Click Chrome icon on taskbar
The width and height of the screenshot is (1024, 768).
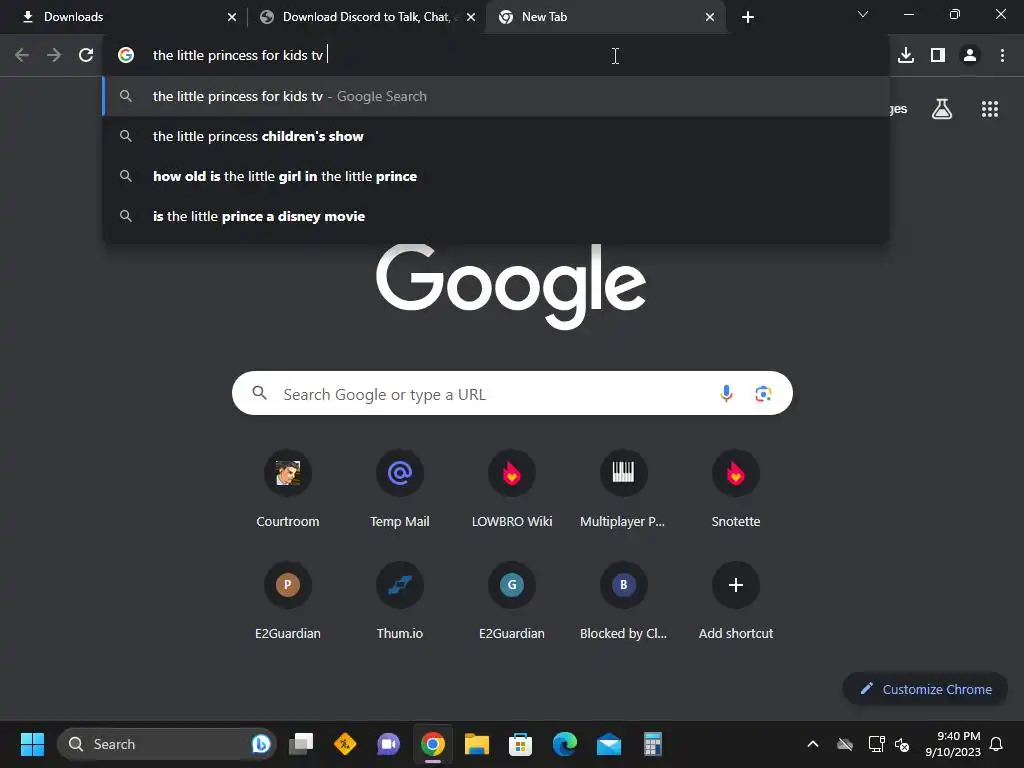pos(432,744)
